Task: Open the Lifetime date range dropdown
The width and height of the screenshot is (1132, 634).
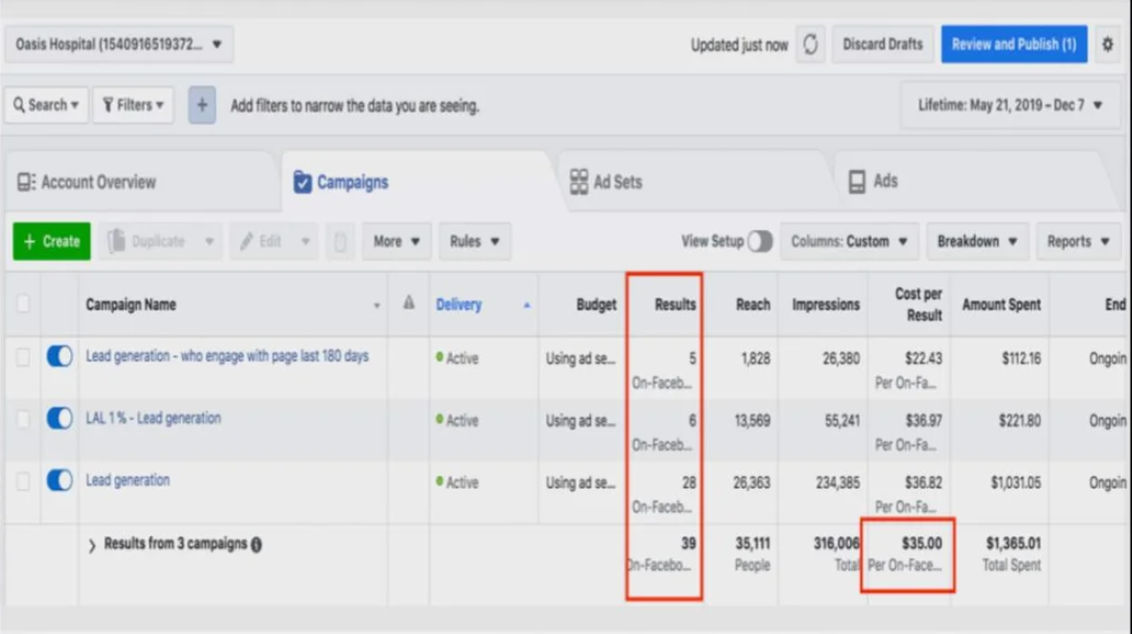Action: click(1010, 105)
